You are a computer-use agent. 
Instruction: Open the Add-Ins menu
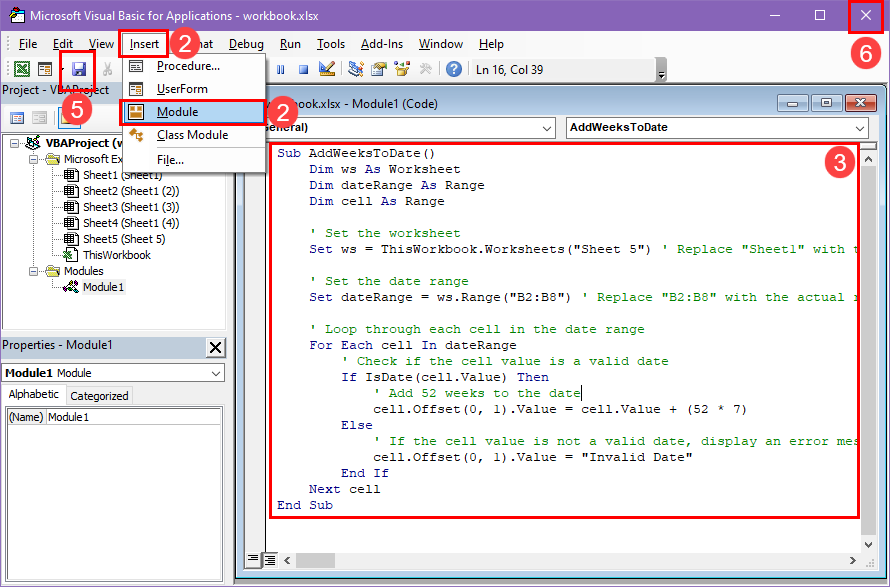coord(381,44)
